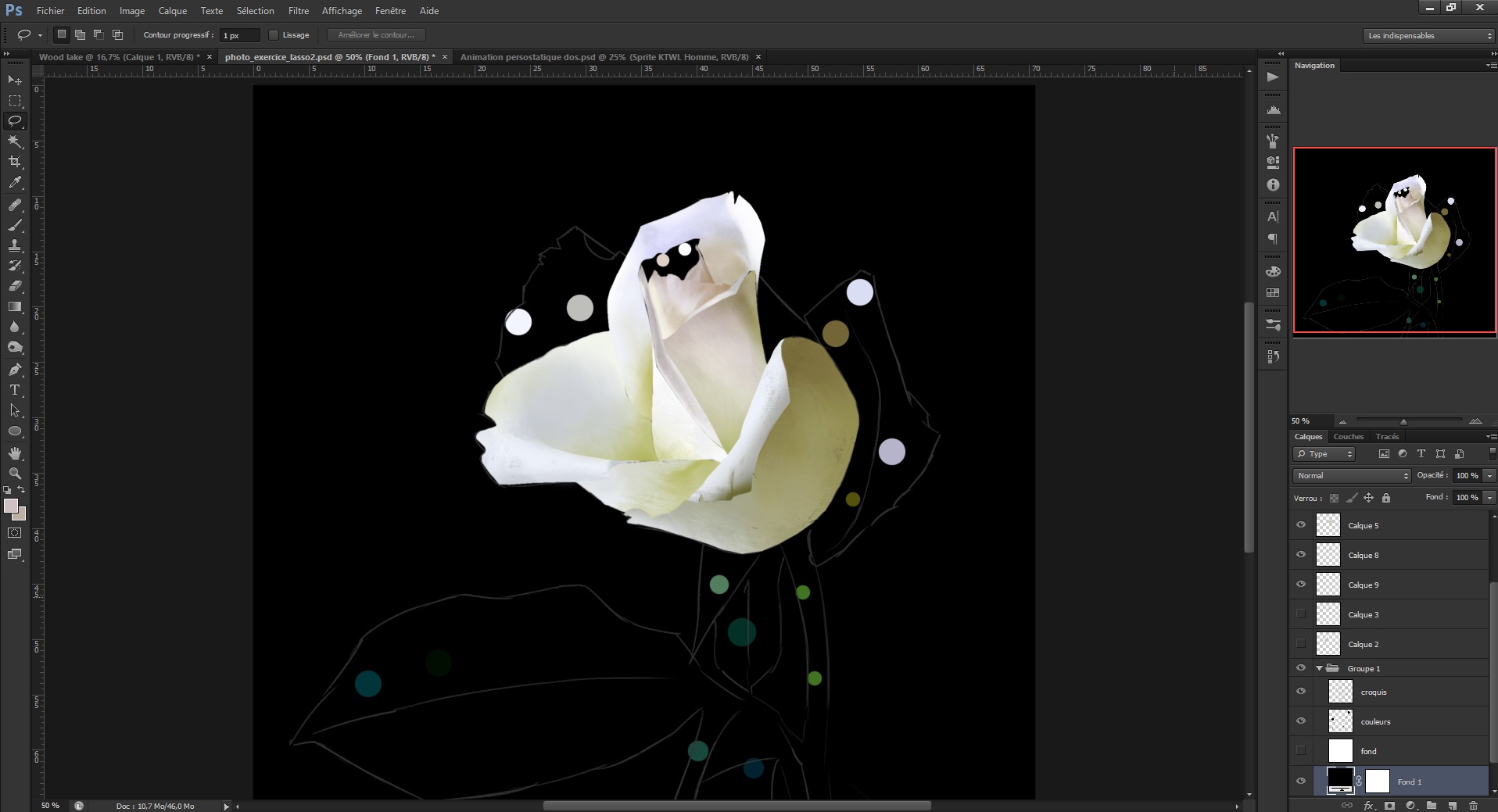Switch to the Tracés panel tab
1498x812 pixels.
(1389, 436)
